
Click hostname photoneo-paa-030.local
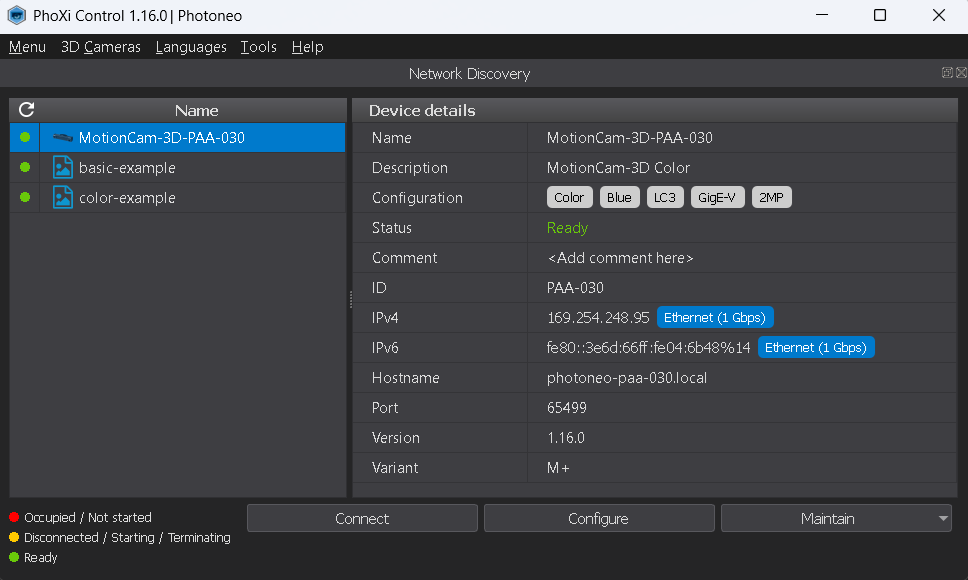click(x=627, y=378)
